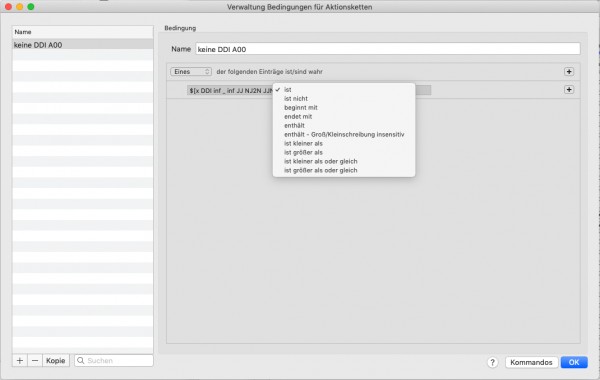
Task: Click into the Name input field
Action: tap(388, 49)
